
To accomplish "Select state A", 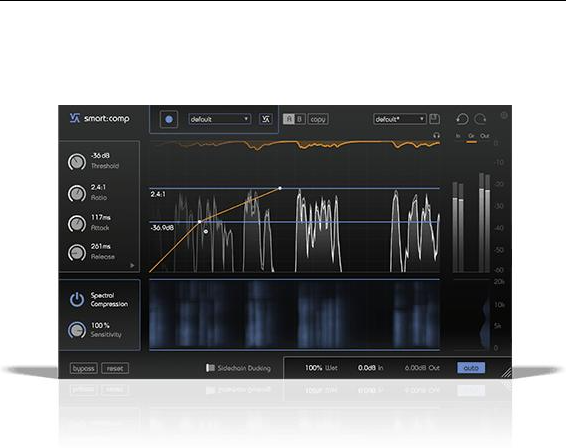I will coord(288,119).
